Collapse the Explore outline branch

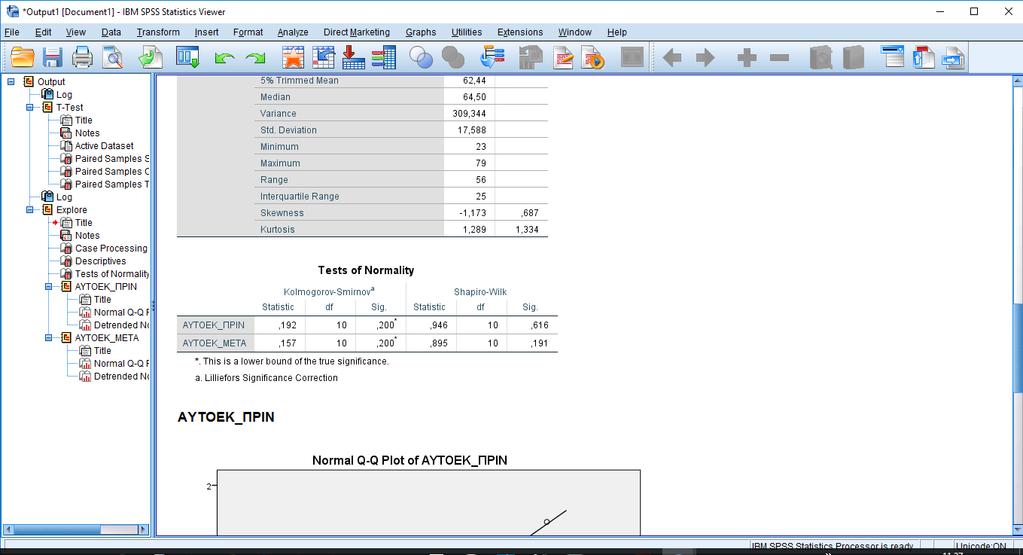(x=30, y=209)
